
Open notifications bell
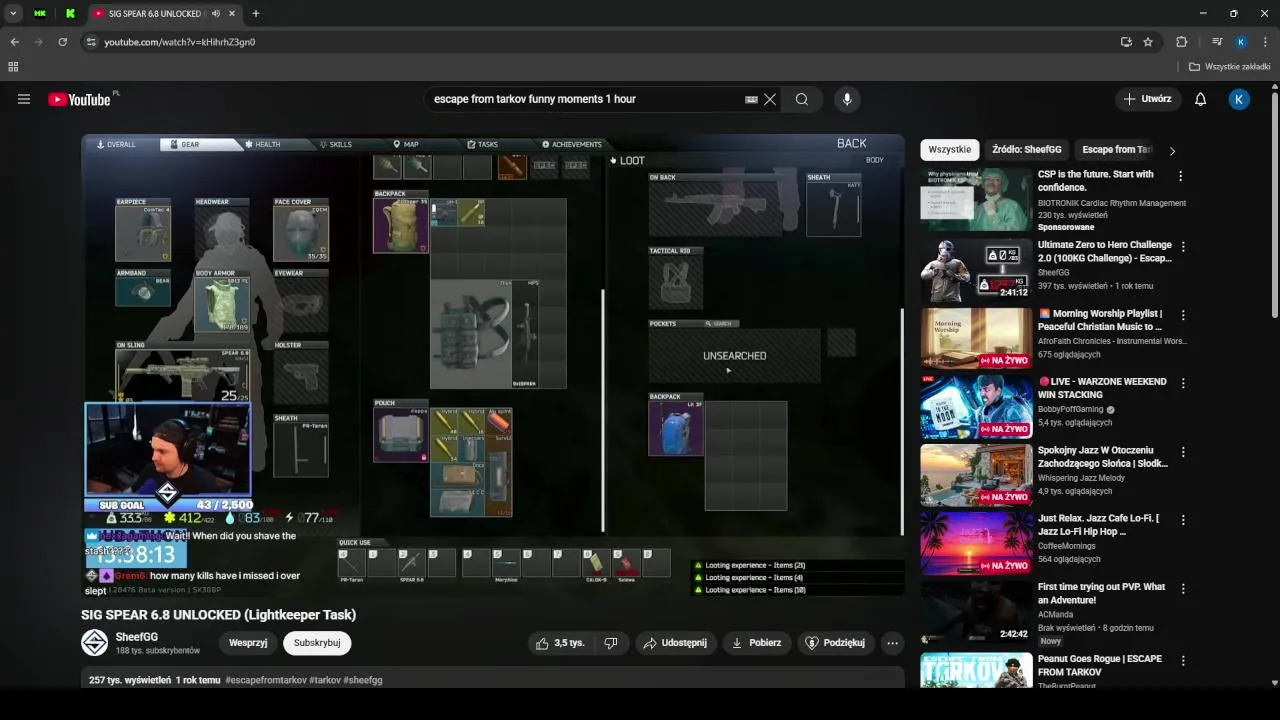[x=1201, y=99]
